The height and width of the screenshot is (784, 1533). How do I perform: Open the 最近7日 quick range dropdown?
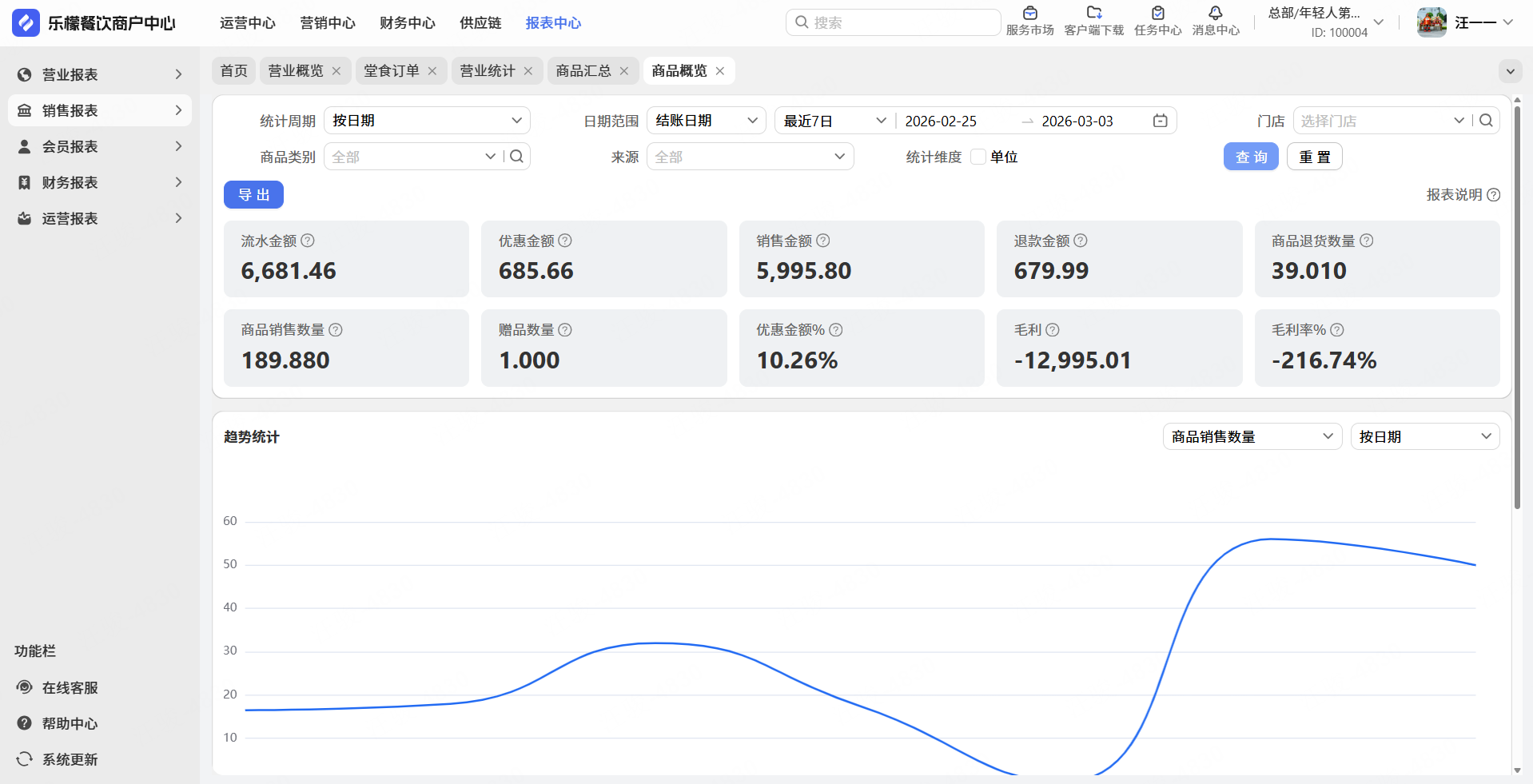click(x=834, y=121)
